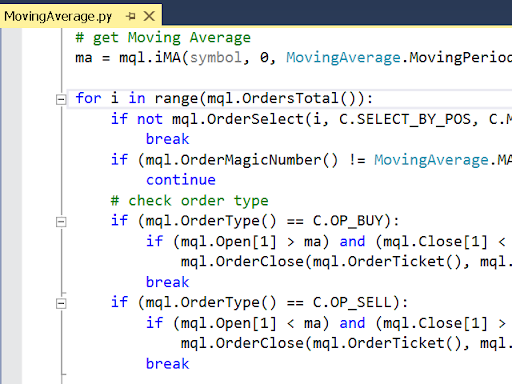Place cursor on the continue keyword
Viewport: 512px width, 384px height.
(181, 180)
